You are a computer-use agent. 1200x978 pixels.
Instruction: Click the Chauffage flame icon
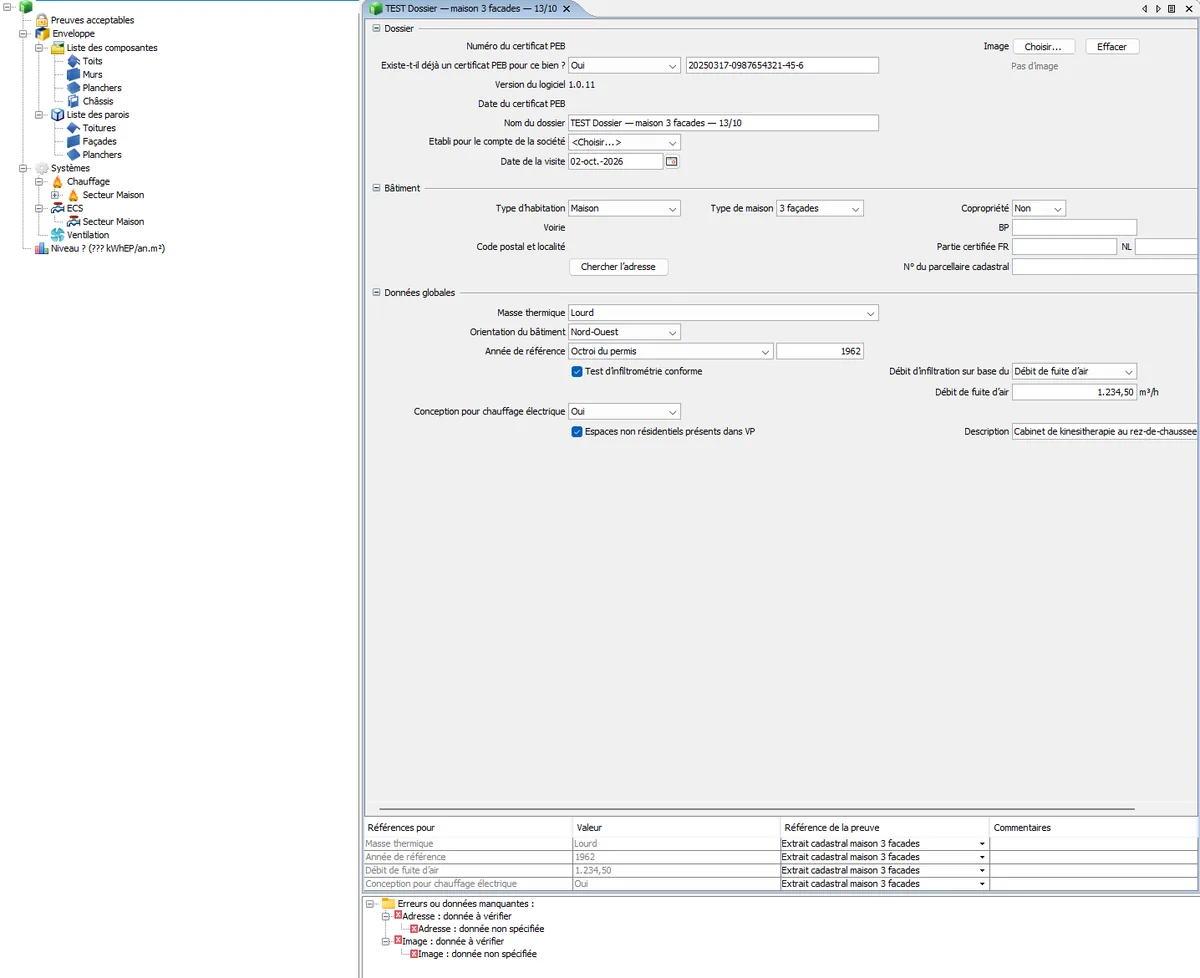tap(58, 182)
